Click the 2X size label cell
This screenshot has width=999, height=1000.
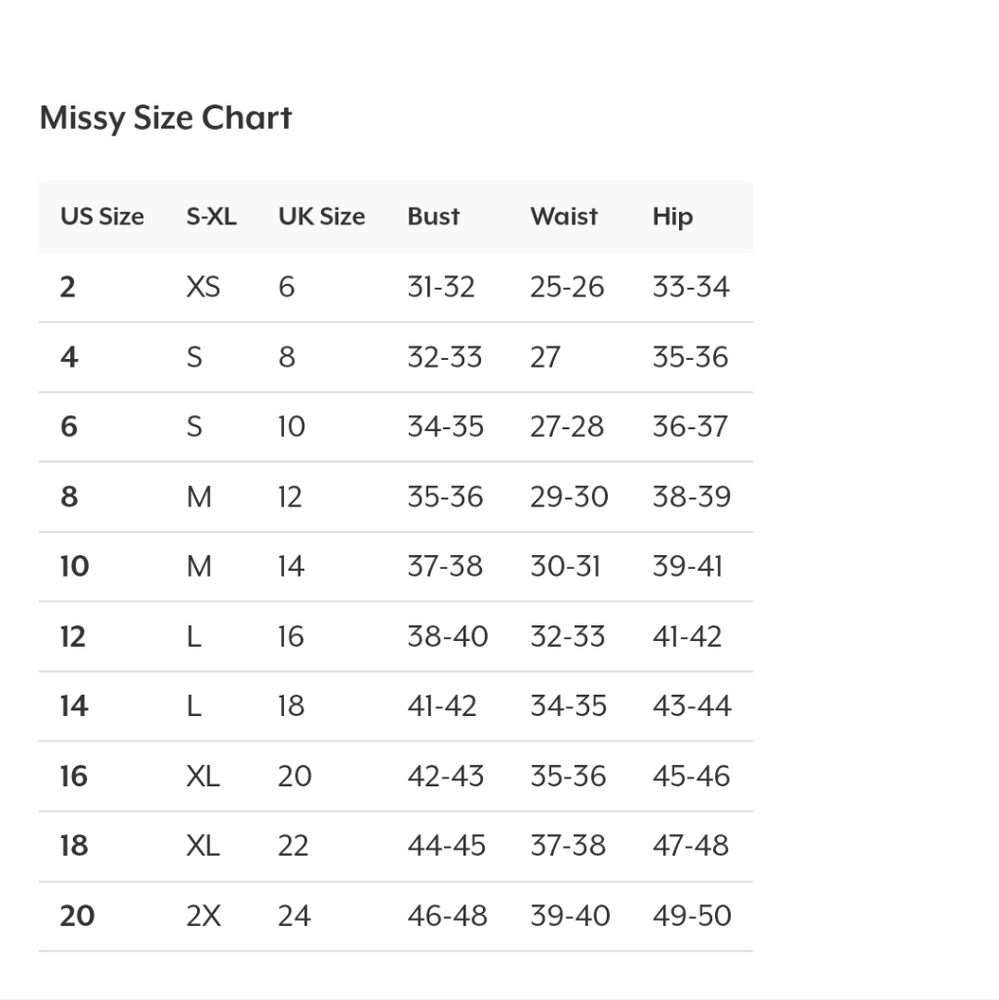(x=203, y=916)
